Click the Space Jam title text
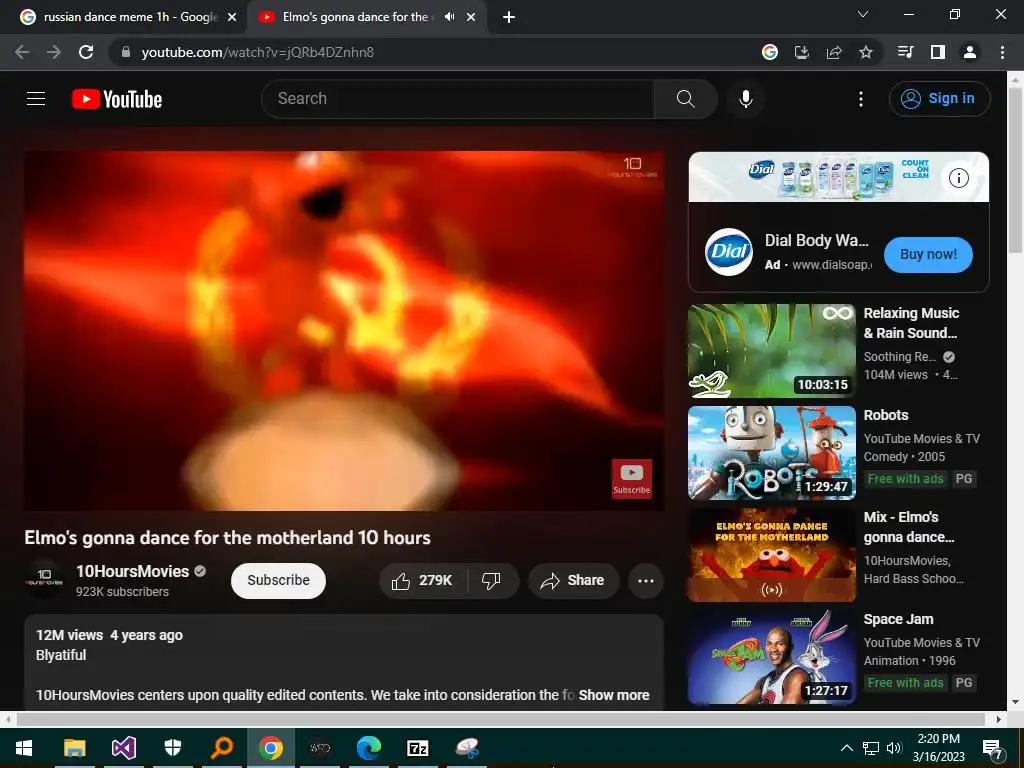 (898, 619)
